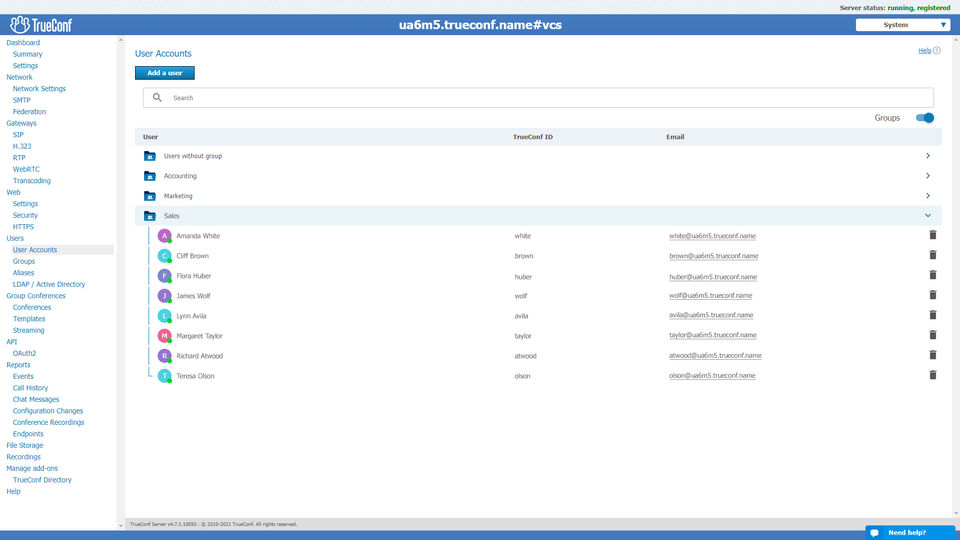Delete user Margaret Taylor with trash icon

click(x=932, y=335)
